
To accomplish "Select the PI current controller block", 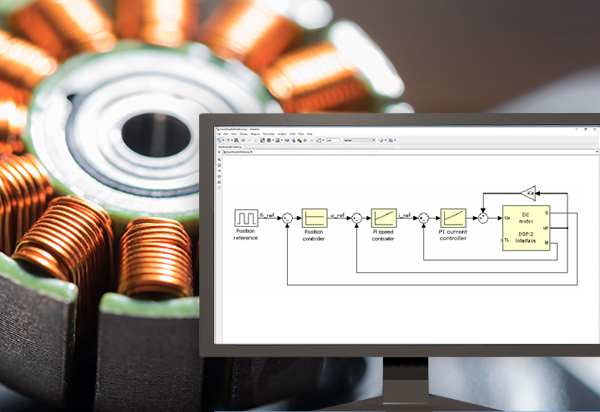I will tap(453, 216).
